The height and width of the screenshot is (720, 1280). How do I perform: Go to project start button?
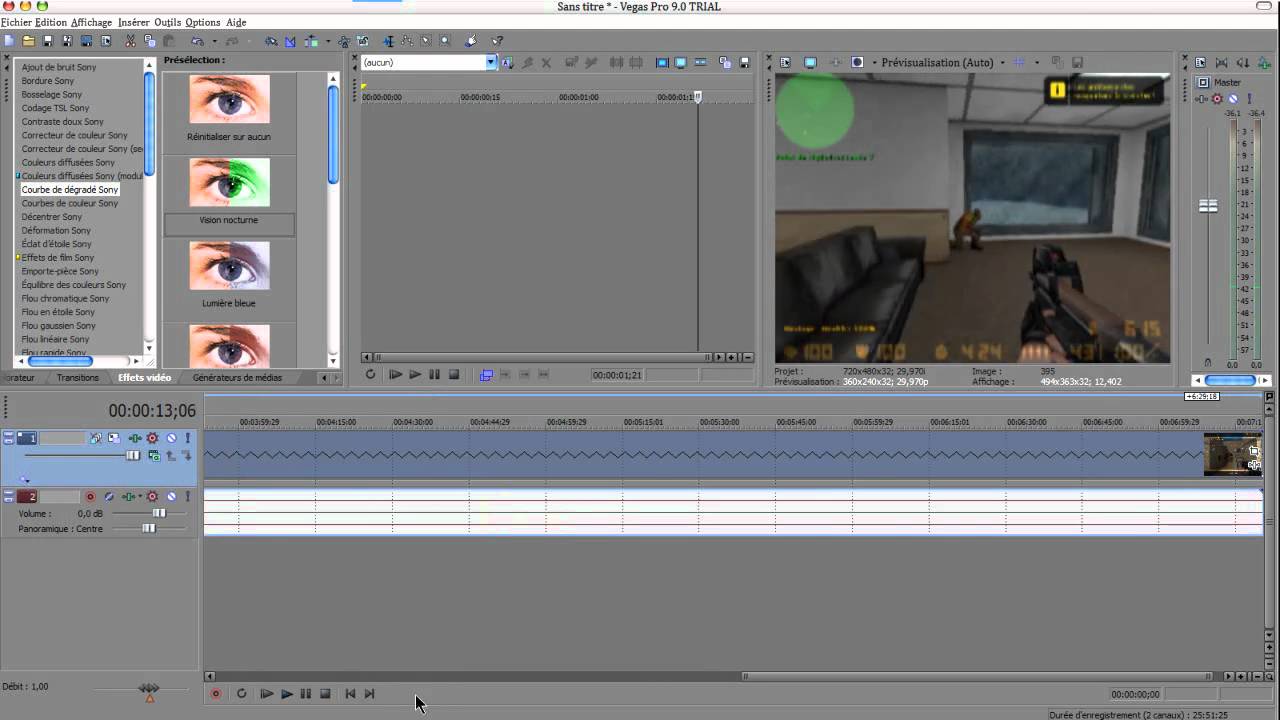tap(350, 693)
